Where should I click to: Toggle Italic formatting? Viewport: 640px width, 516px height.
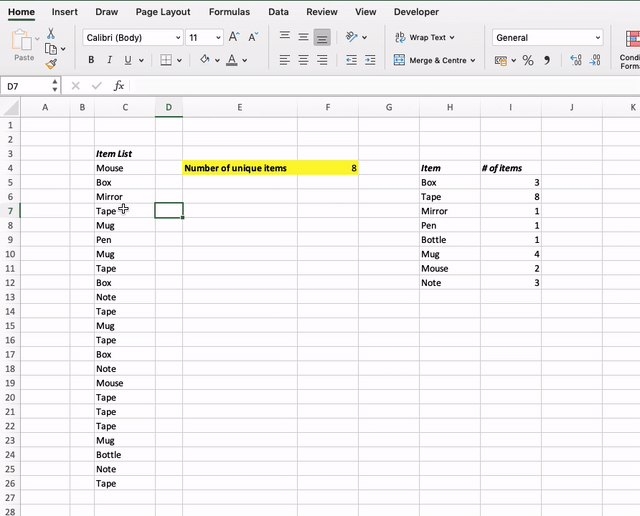[x=109, y=60]
